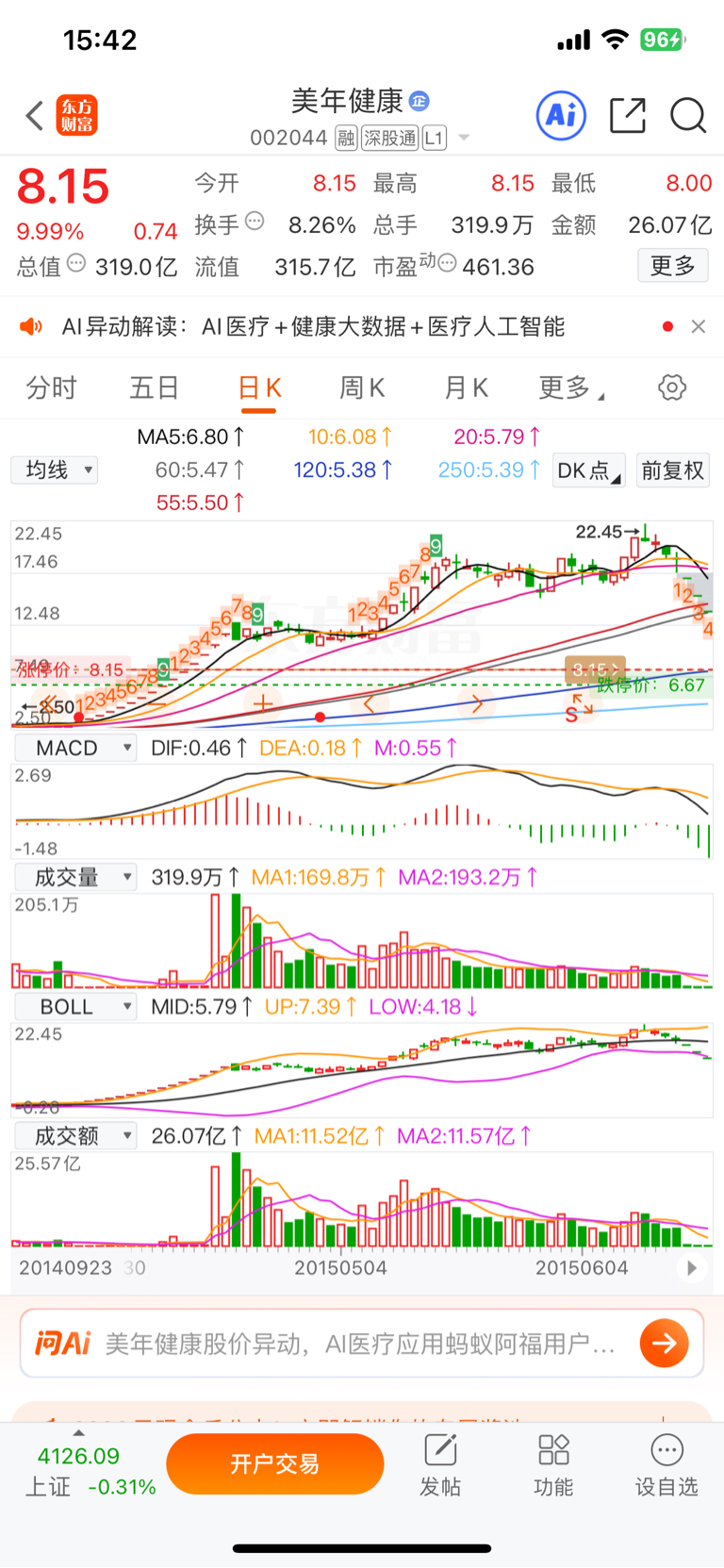Tap the back arrow icon
This screenshot has height=1568, width=724.
pyautogui.click(x=35, y=116)
